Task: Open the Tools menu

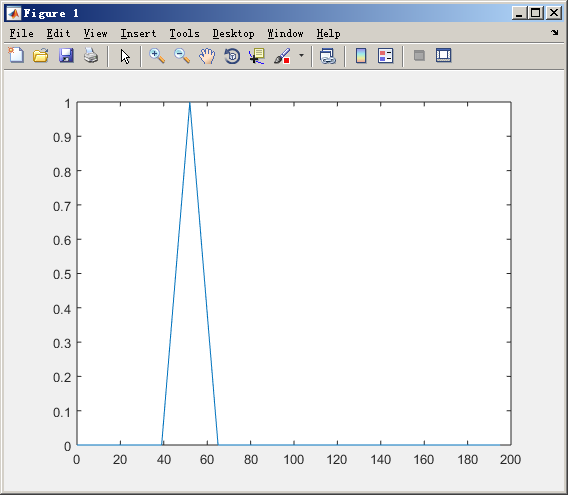Action: point(184,33)
